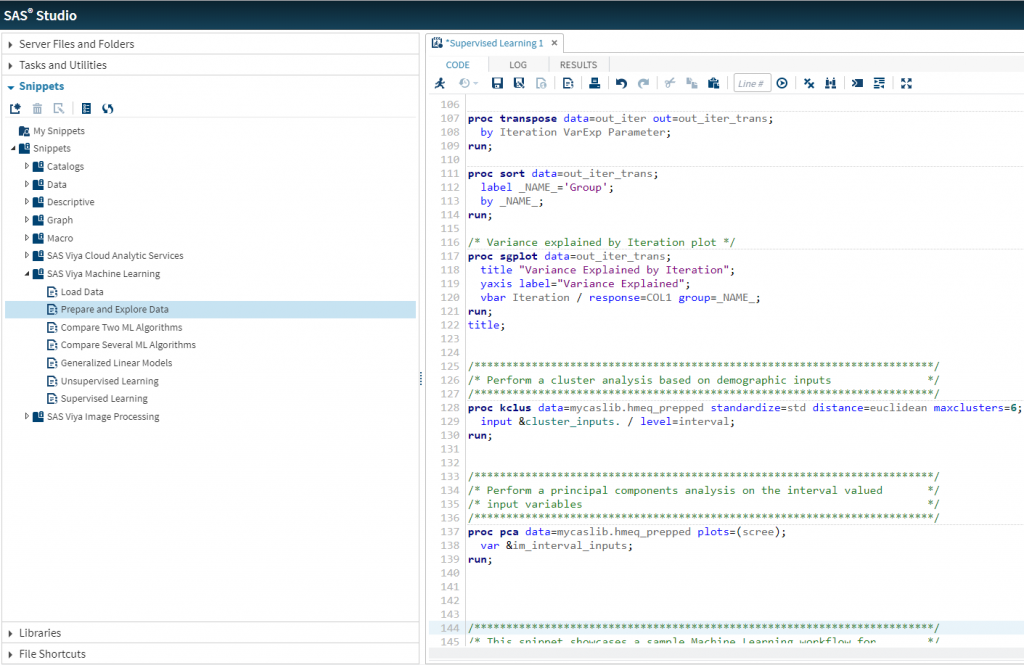This screenshot has width=1024, height=665.
Task: Select Generalized Linear Models snippet
Action: tap(116, 363)
